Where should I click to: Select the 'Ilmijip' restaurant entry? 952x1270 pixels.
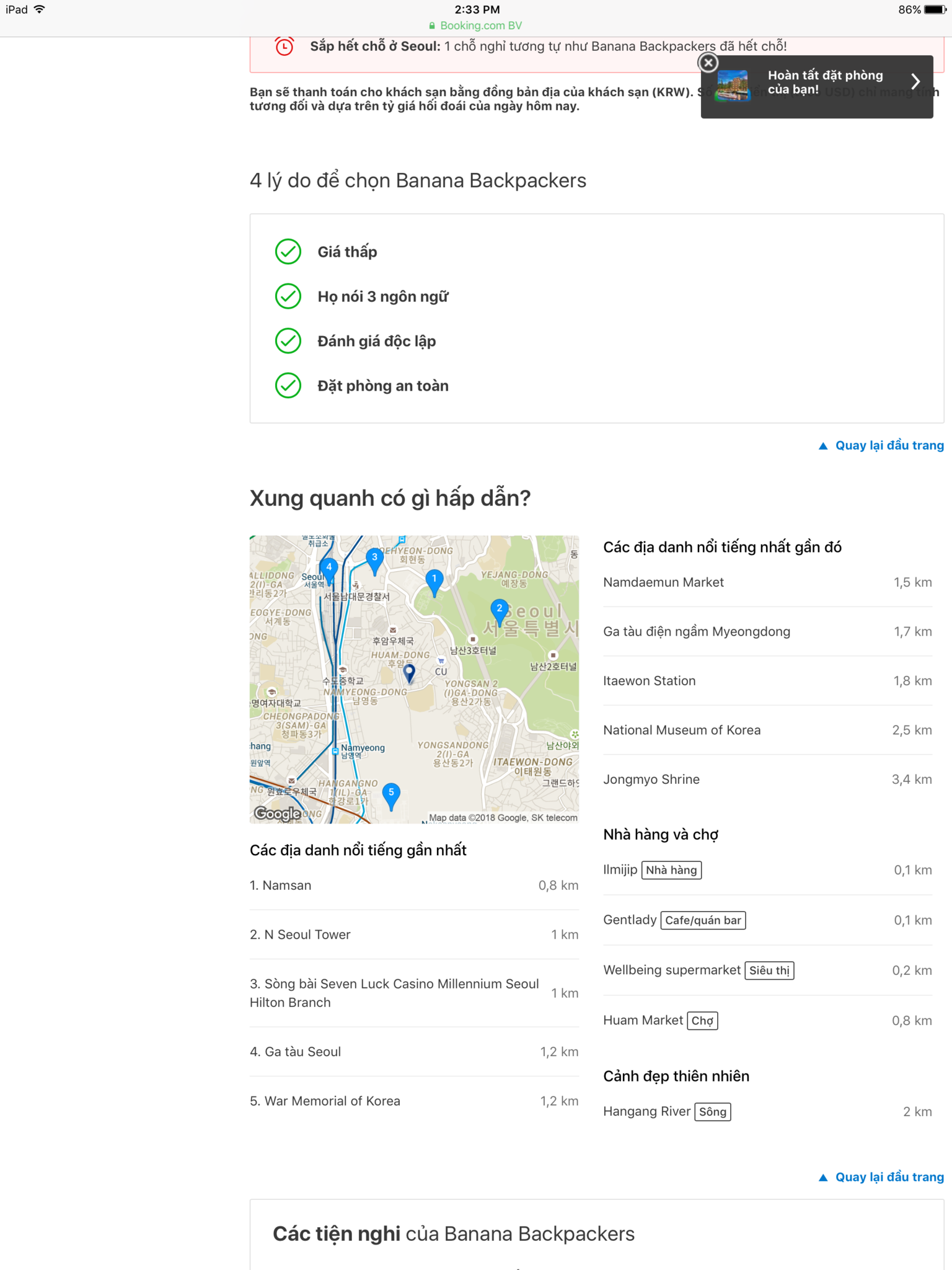(767, 870)
